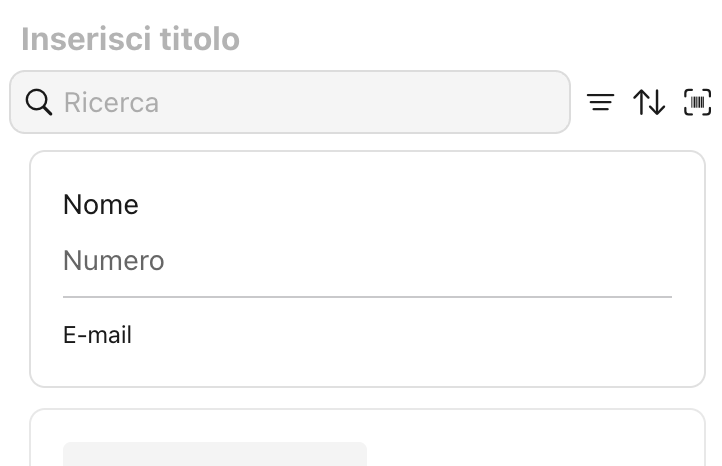
Task: Click the "Inserisci titolo" heading
Action: (130, 39)
